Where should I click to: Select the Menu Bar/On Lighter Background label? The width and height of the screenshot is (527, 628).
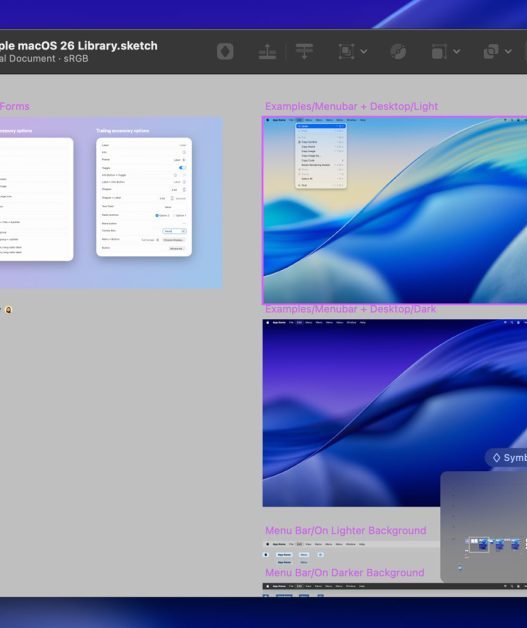tap(345, 531)
